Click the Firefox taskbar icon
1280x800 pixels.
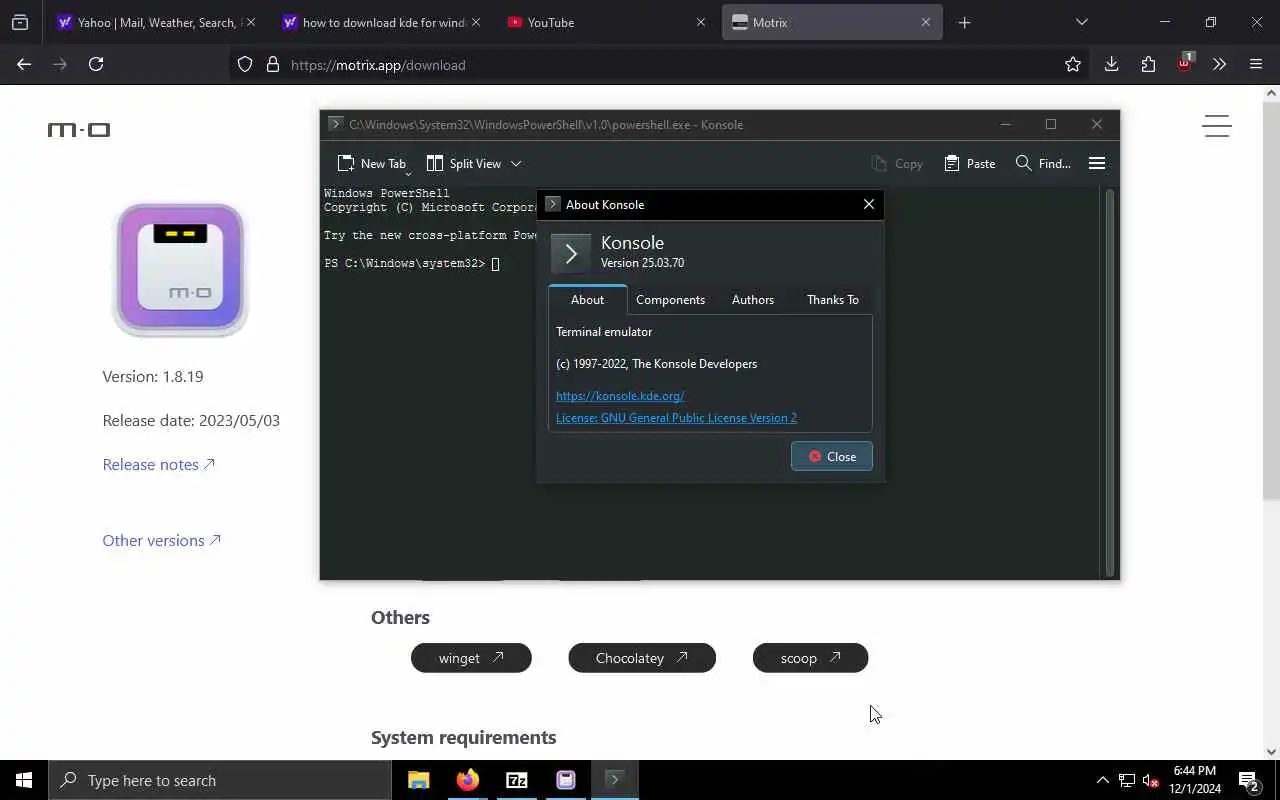pos(467,780)
